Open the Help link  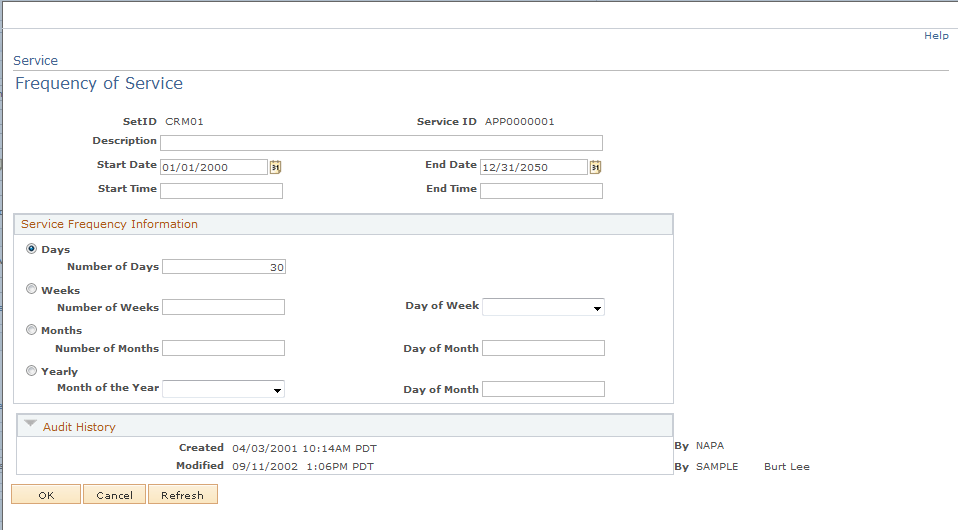pos(936,35)
